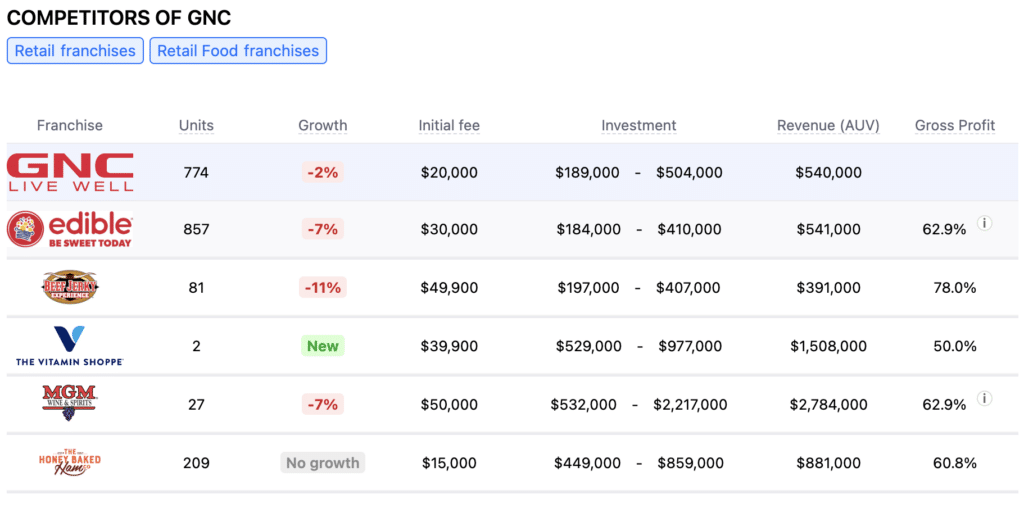1024x508 pixels.
Task: Click the Growth column header
Action: pos(323,125)
